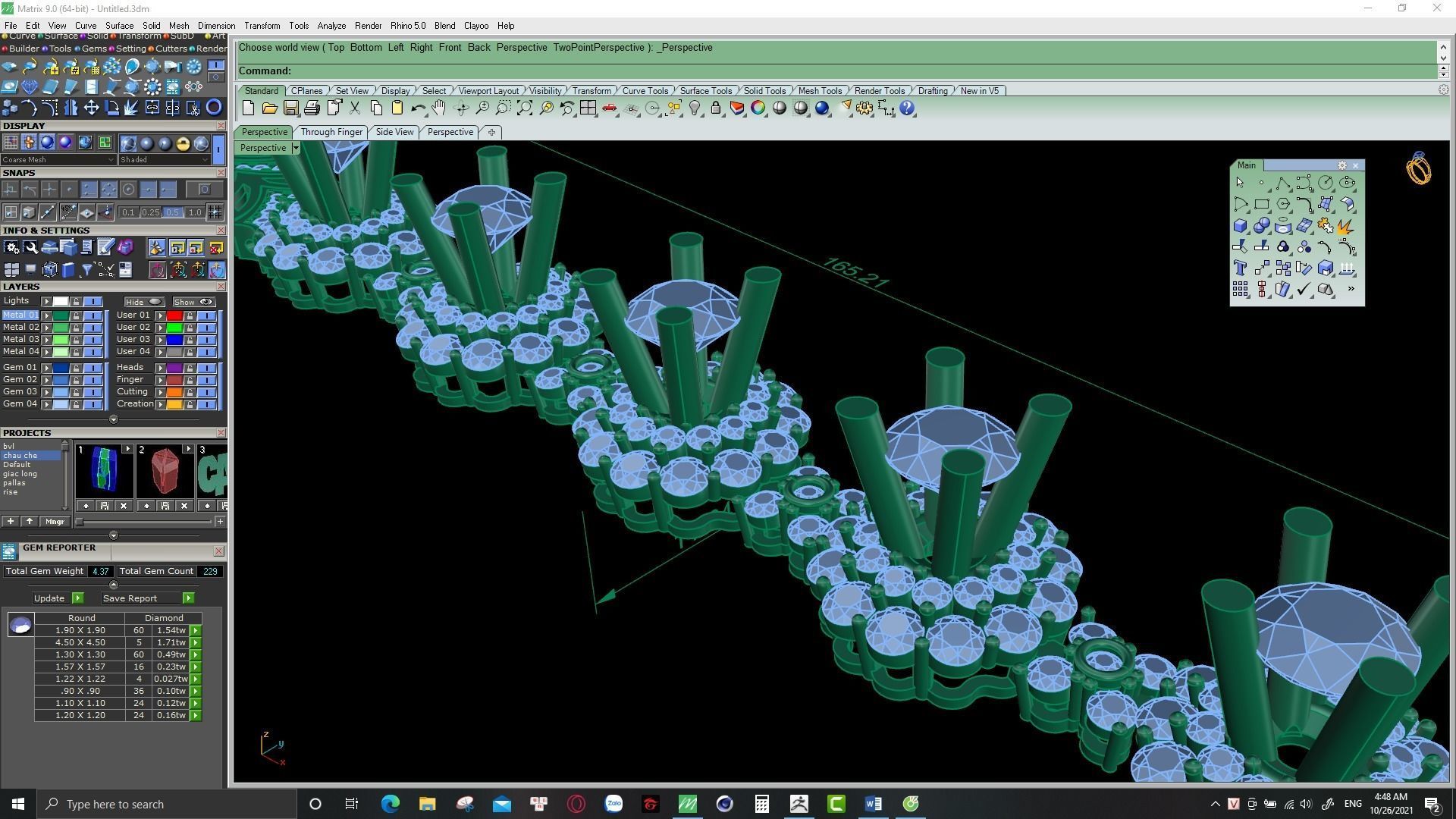Toggle visibility bar of Metal 02 layer

[93, 328]
